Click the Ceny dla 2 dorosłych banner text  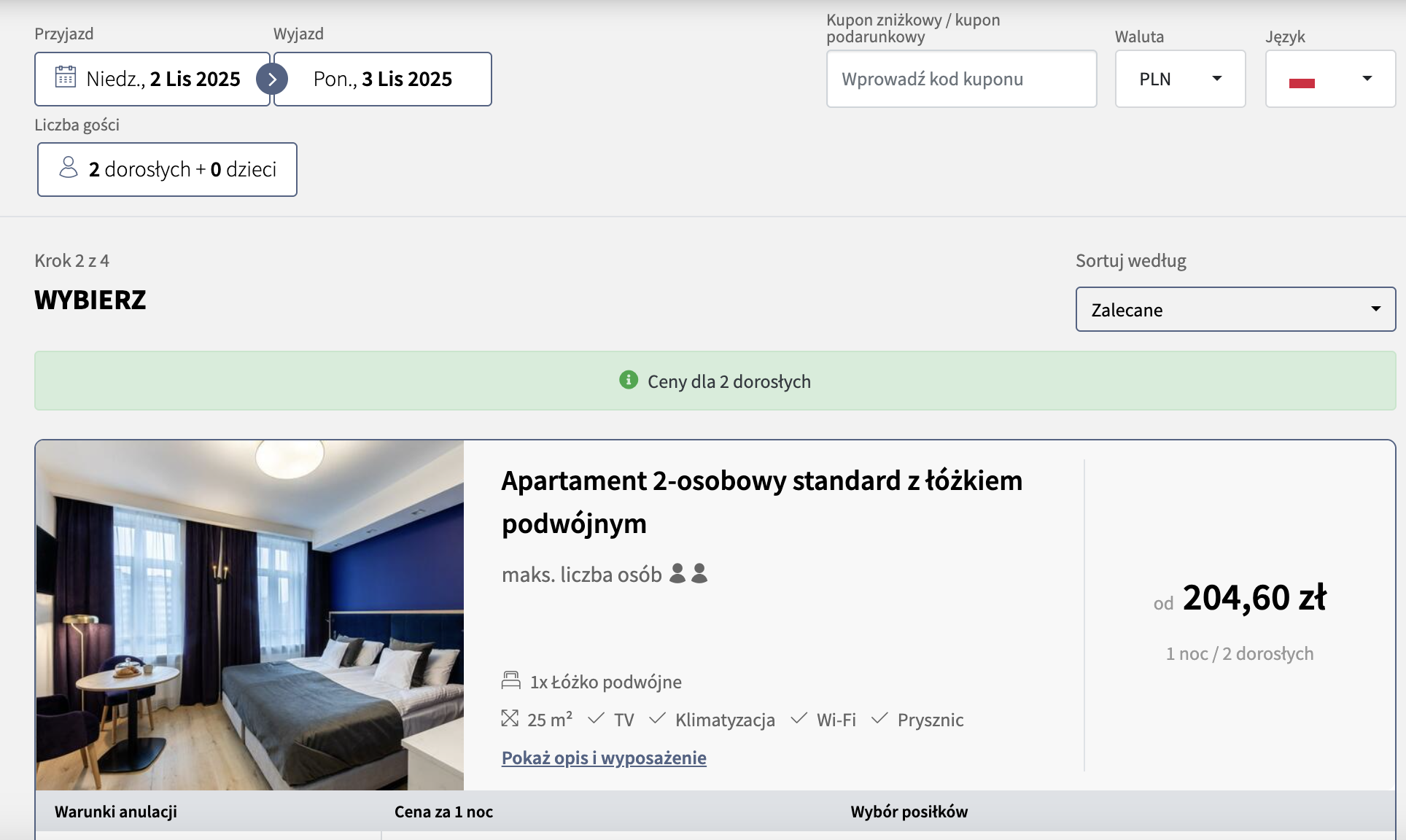point(729,381)
